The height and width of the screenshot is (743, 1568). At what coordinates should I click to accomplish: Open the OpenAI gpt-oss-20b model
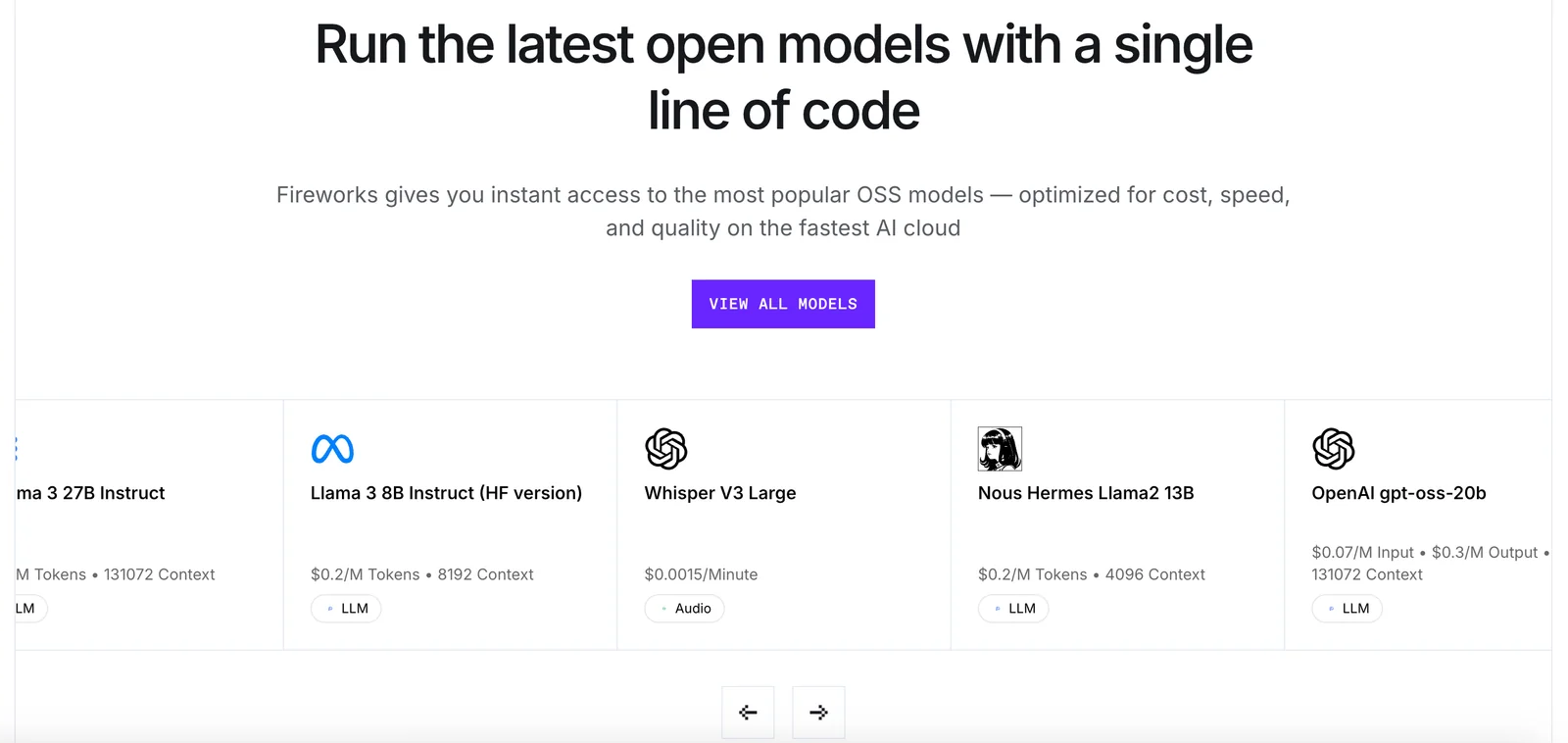[1398, 493]
